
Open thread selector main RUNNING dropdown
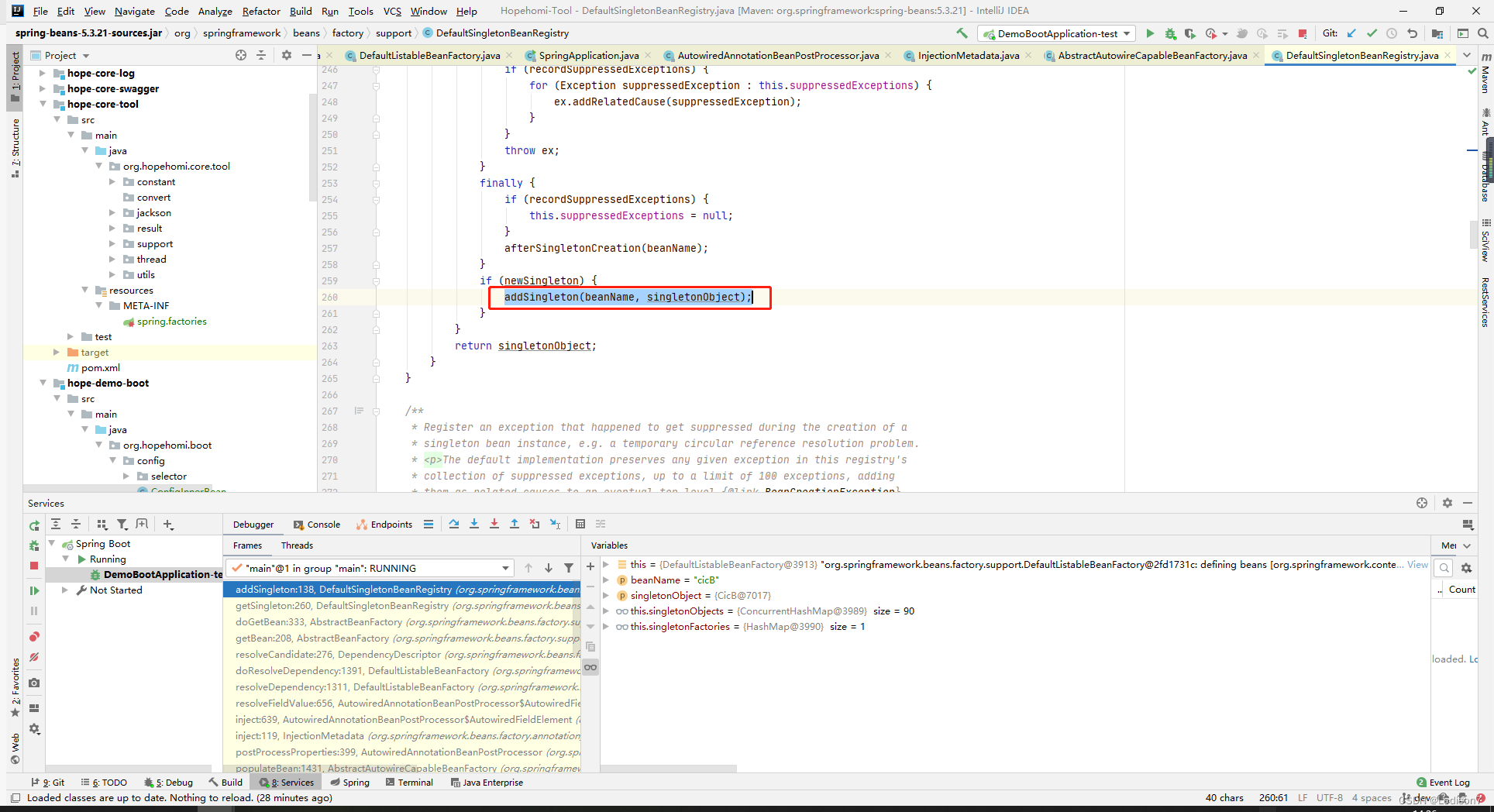(371, 568)
